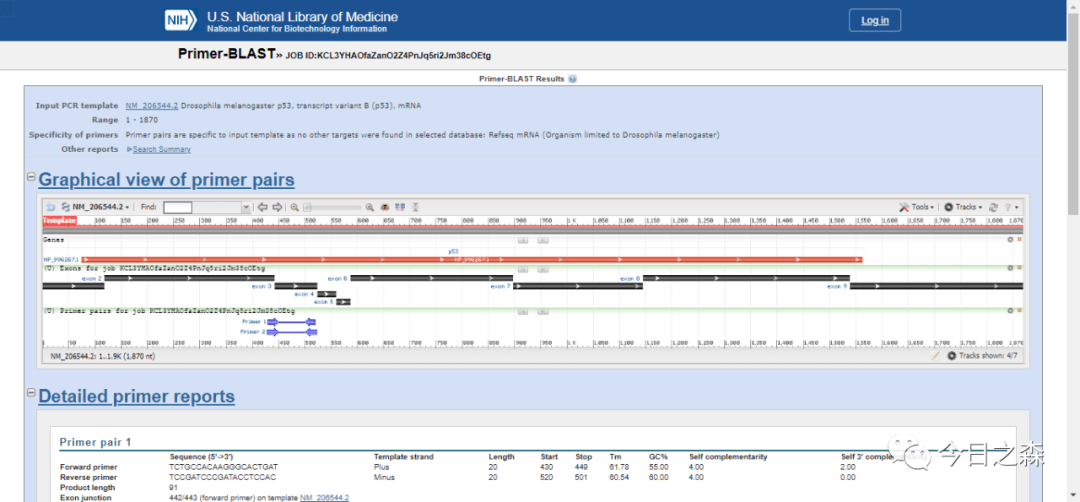Close the Genes track with red X

click(x=1019, y=240)
